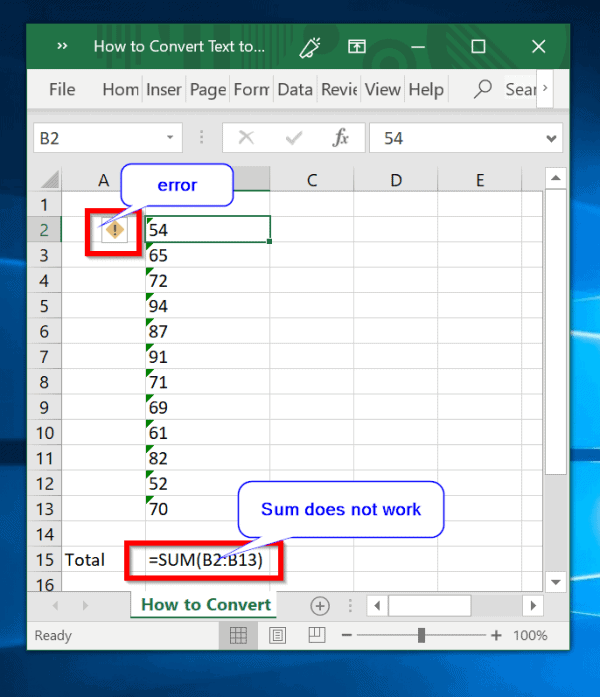The width and height of the screenshot is (600, 697).
Task: Switch to Page Break Preview icon
Action: (x=317, y=635)
